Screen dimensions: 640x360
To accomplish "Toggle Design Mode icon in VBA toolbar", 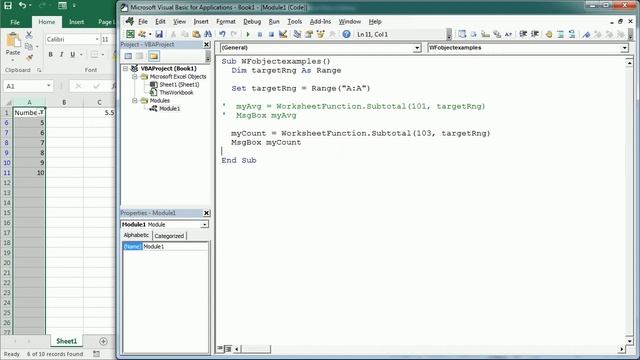I will (x=283, y=34).
